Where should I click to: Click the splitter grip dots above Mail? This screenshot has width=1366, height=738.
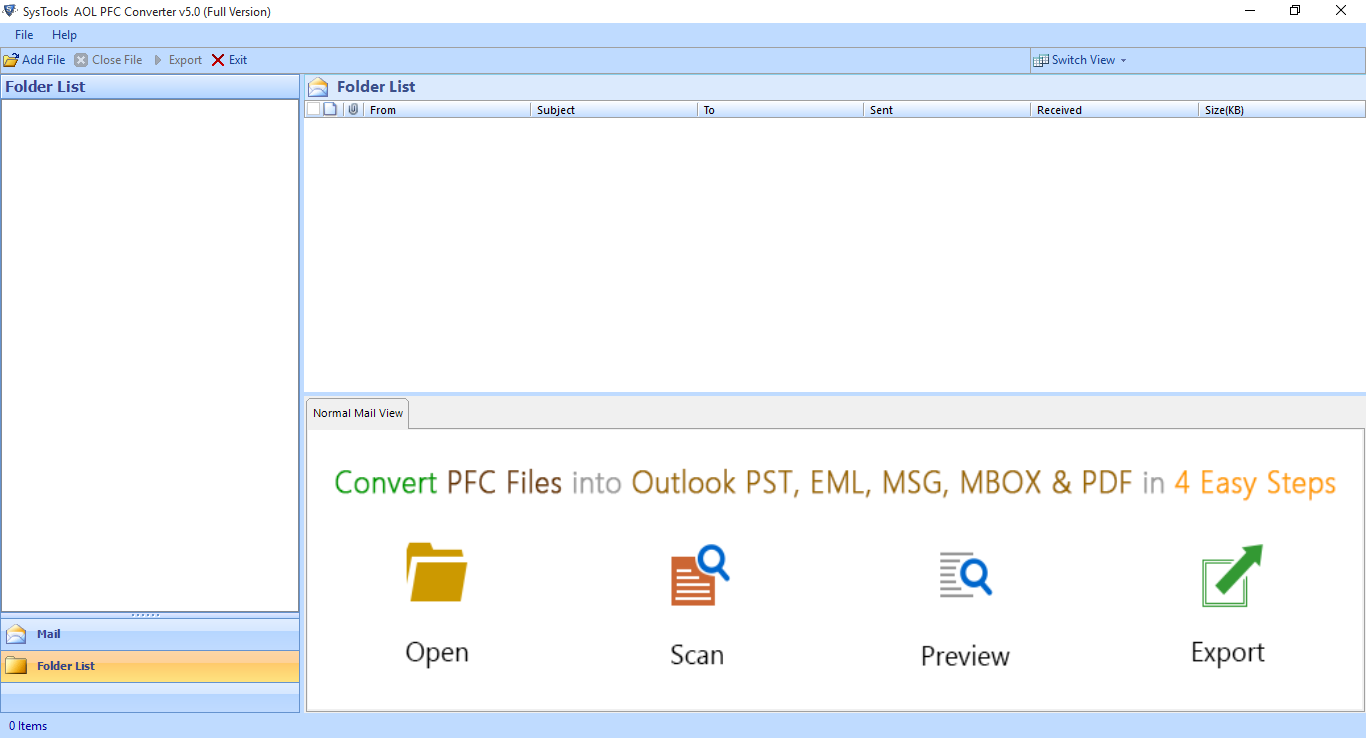pyautogui.click(x=146, y=615)
